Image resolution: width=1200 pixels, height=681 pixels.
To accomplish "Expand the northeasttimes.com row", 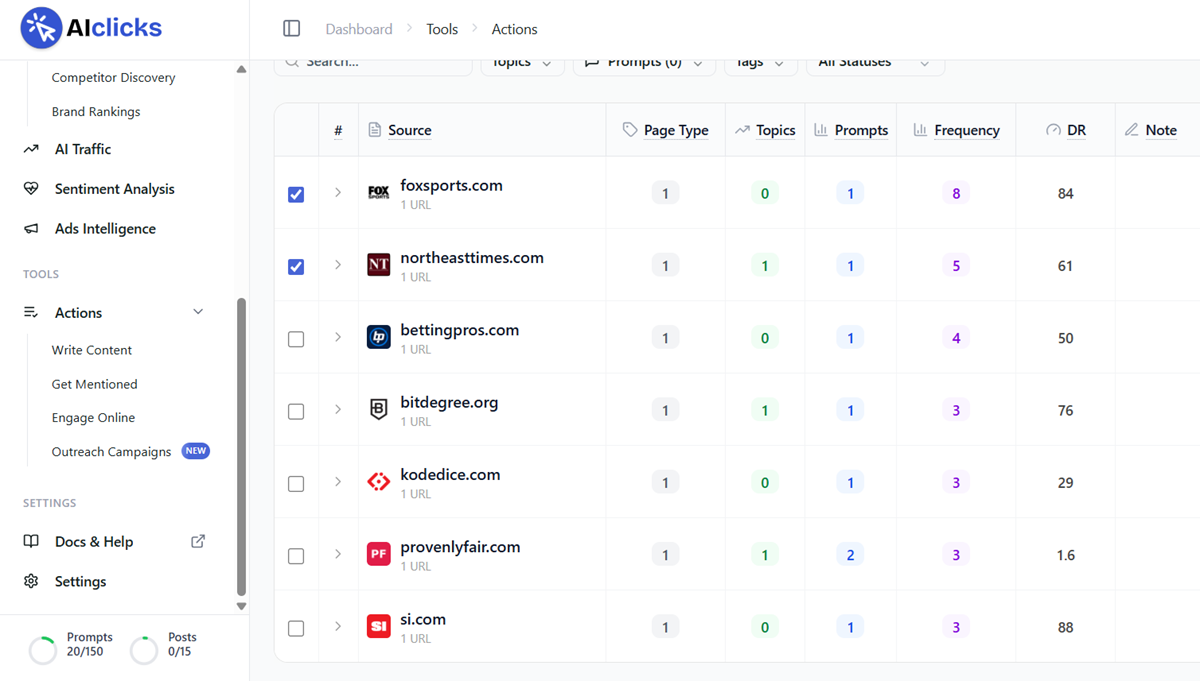I will pyautogui.click(x=338, y=265).
